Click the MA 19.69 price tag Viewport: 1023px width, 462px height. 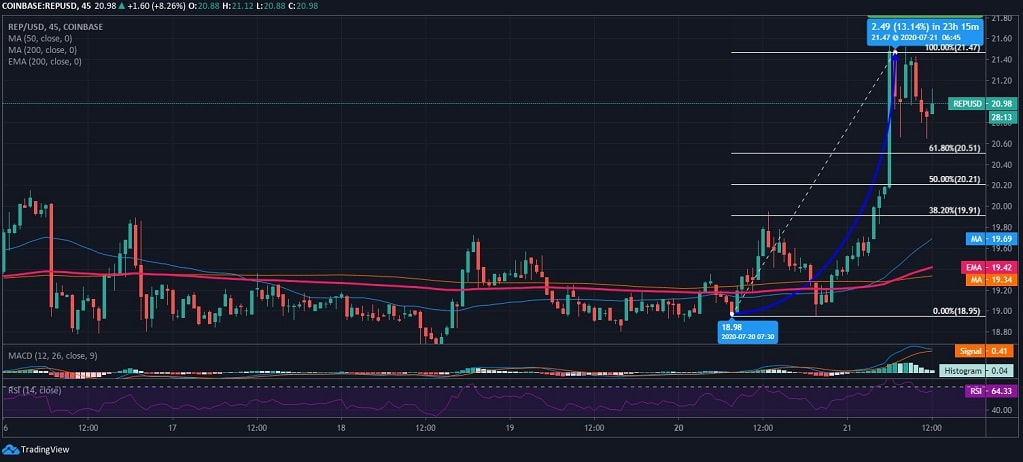(x=991, y=239)
